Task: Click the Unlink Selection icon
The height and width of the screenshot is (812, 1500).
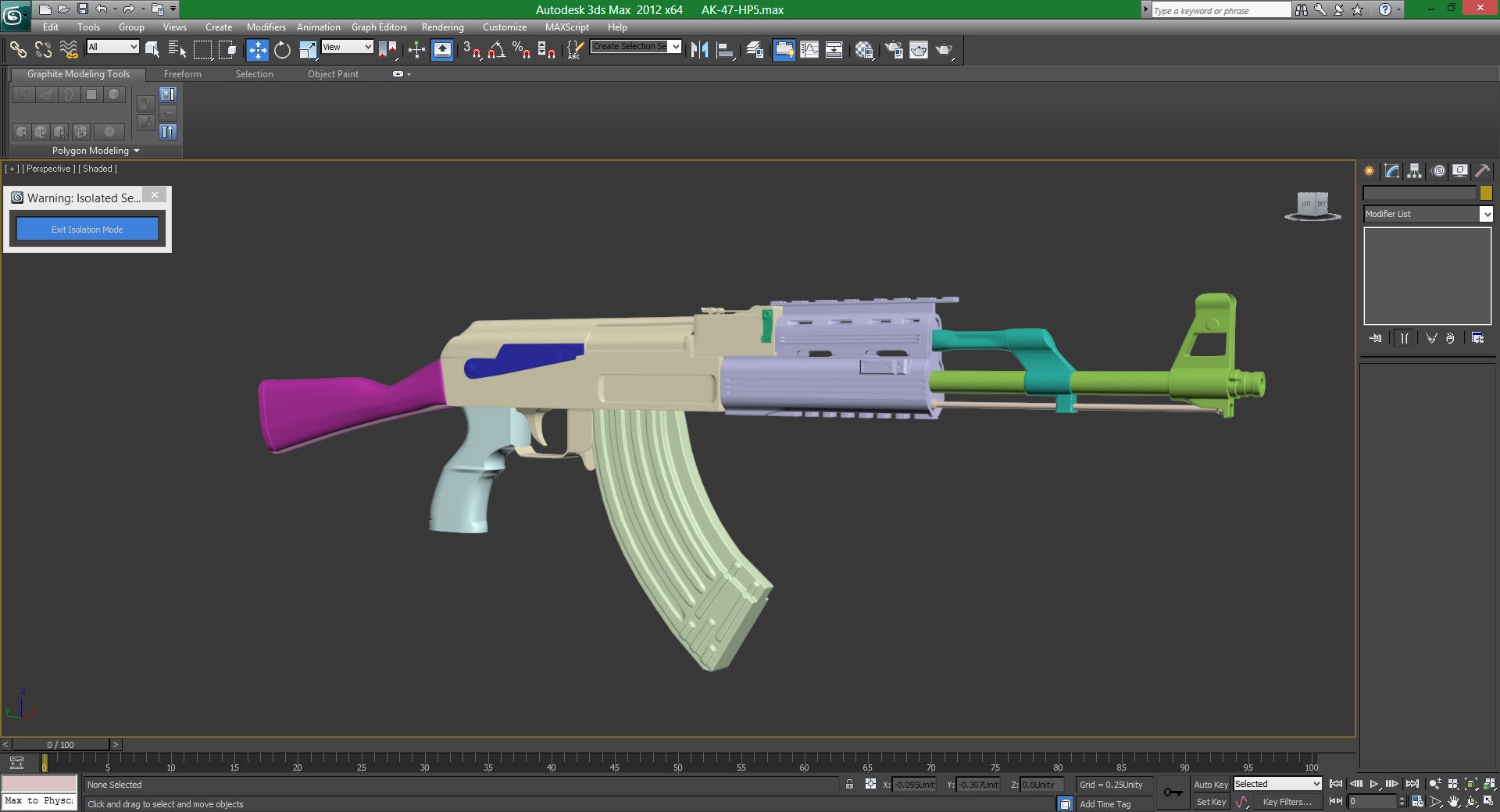Action: (43, 50)
